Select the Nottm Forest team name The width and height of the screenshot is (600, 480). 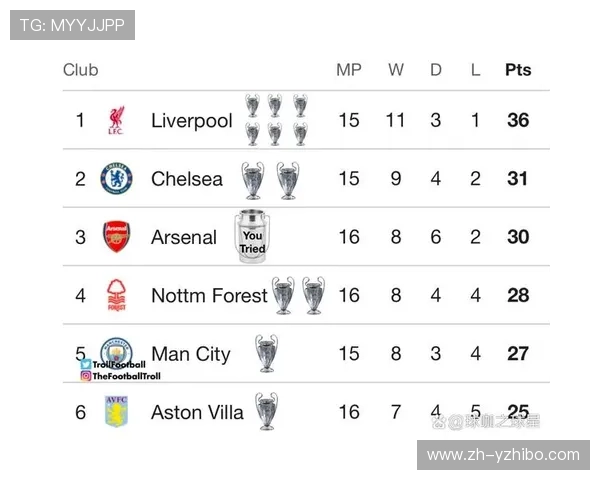tap(209, 295)
